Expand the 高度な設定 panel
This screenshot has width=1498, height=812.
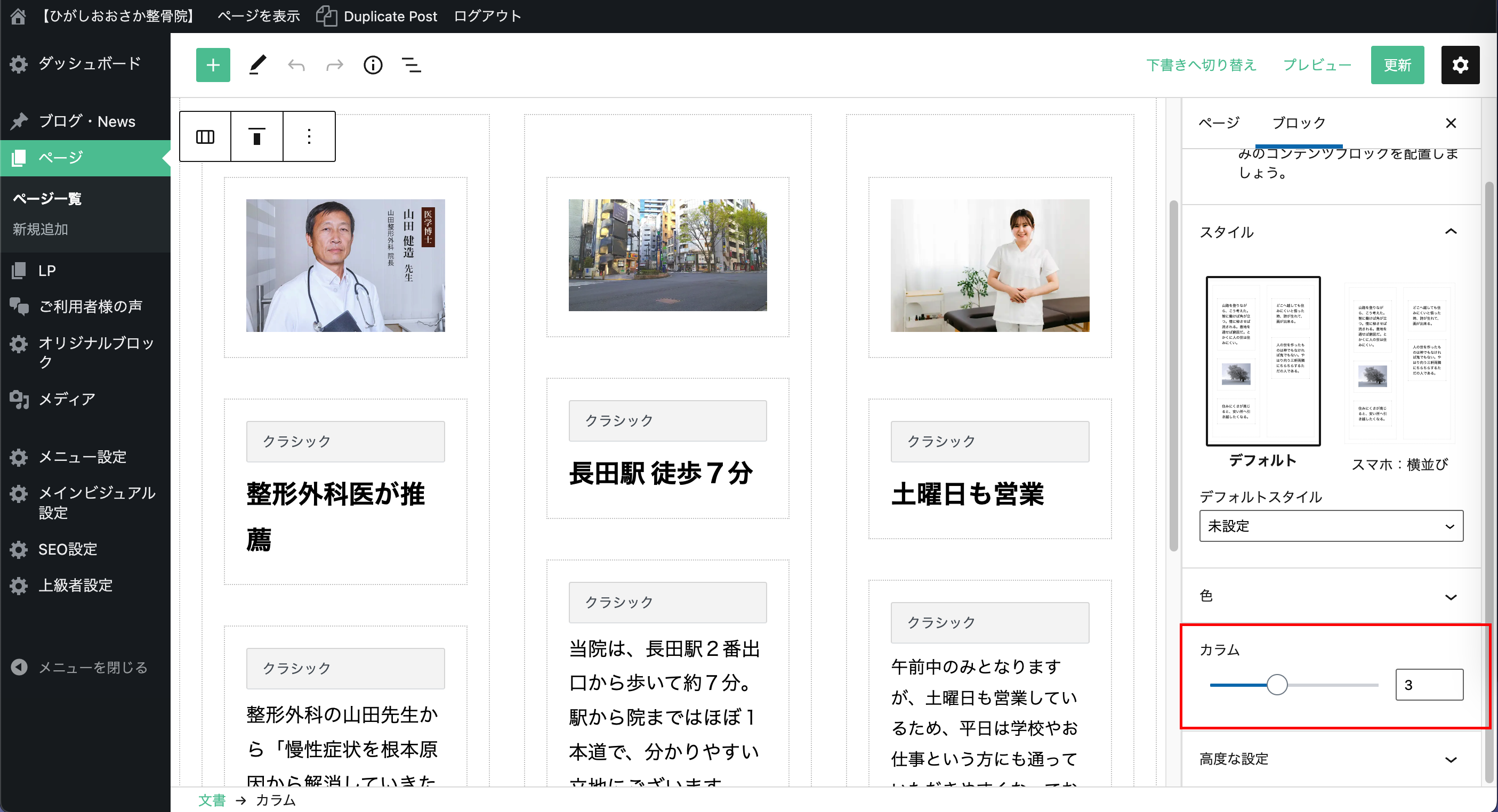point(1331,759)
